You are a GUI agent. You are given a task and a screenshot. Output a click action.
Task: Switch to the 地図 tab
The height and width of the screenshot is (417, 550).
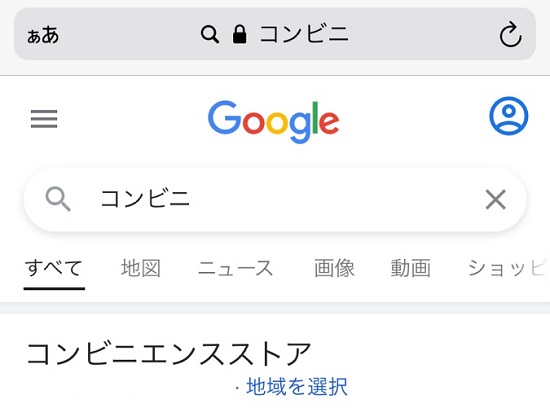(x=141, y=268)
